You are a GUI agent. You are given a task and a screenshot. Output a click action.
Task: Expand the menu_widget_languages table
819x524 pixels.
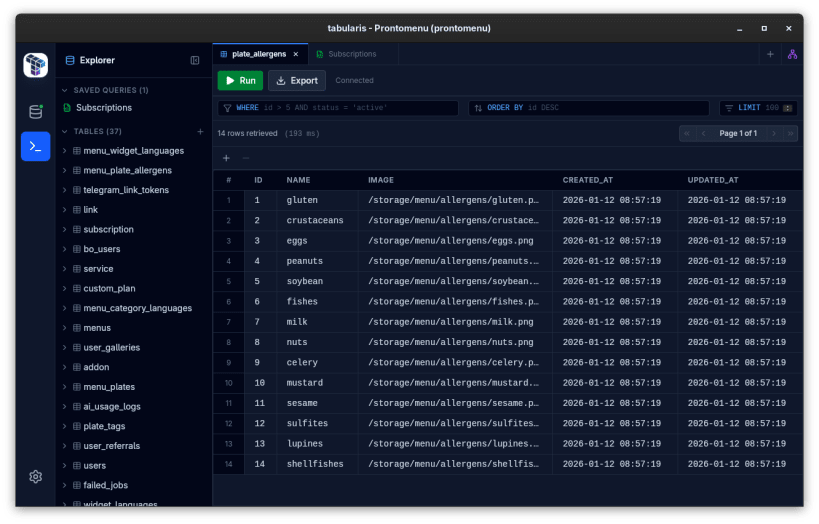click(65, 151)
